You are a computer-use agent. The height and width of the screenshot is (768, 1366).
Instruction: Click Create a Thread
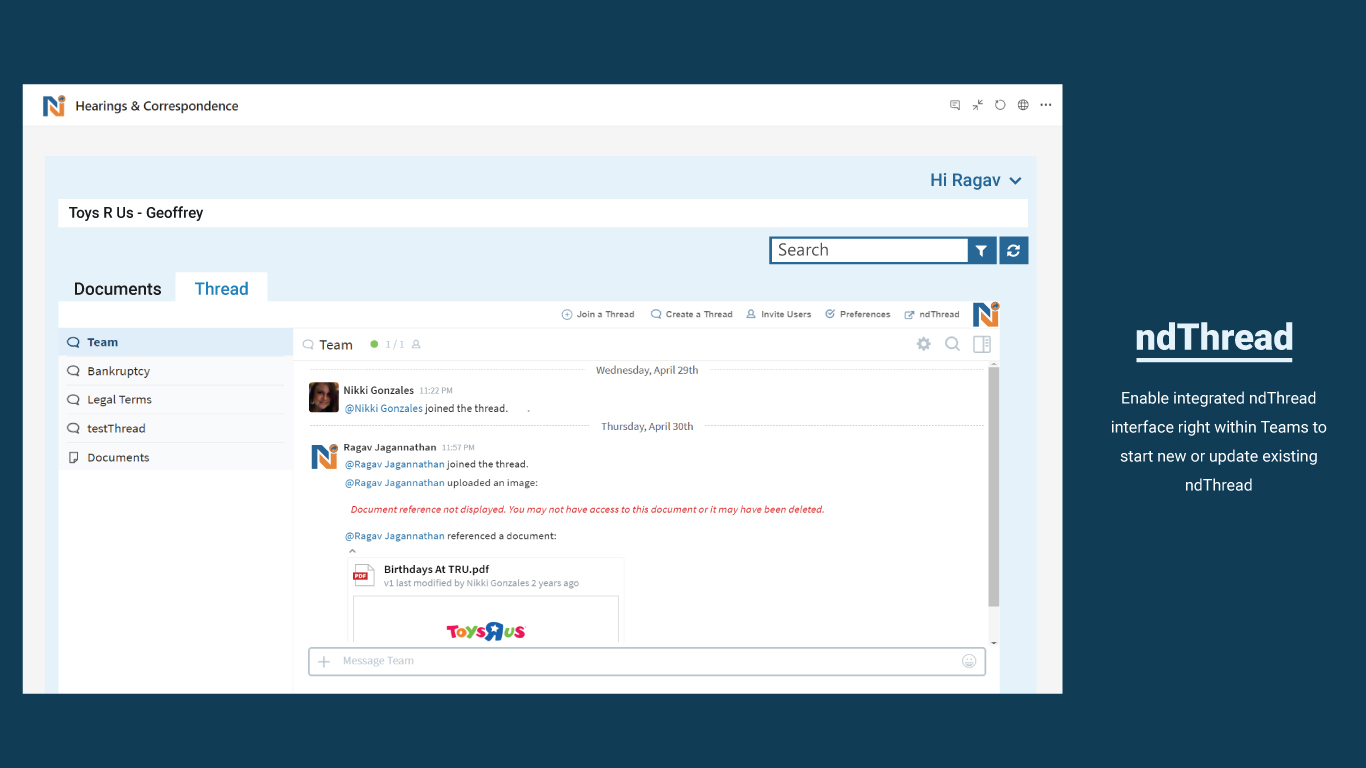click(692, 314)
